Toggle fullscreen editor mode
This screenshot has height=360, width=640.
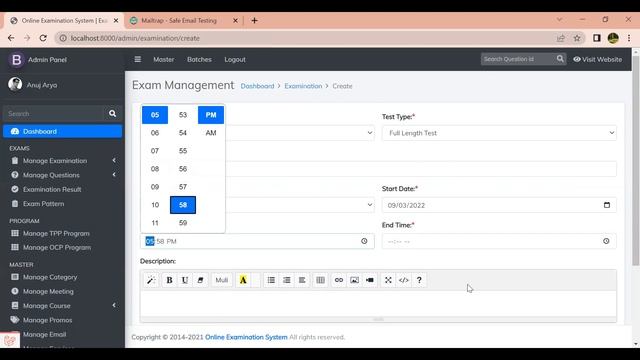click(388, 280)
